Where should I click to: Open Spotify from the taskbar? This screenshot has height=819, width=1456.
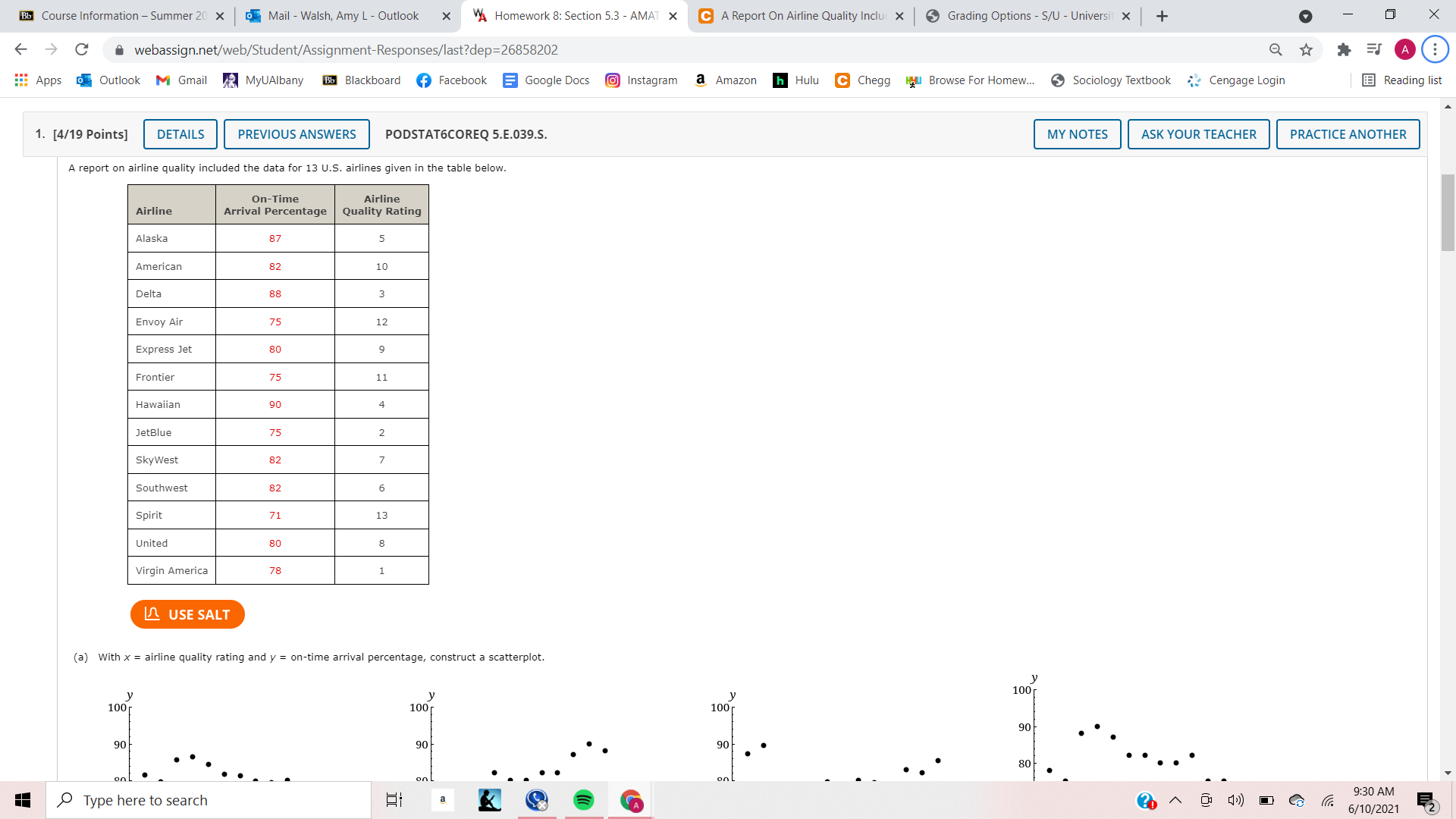583,800
